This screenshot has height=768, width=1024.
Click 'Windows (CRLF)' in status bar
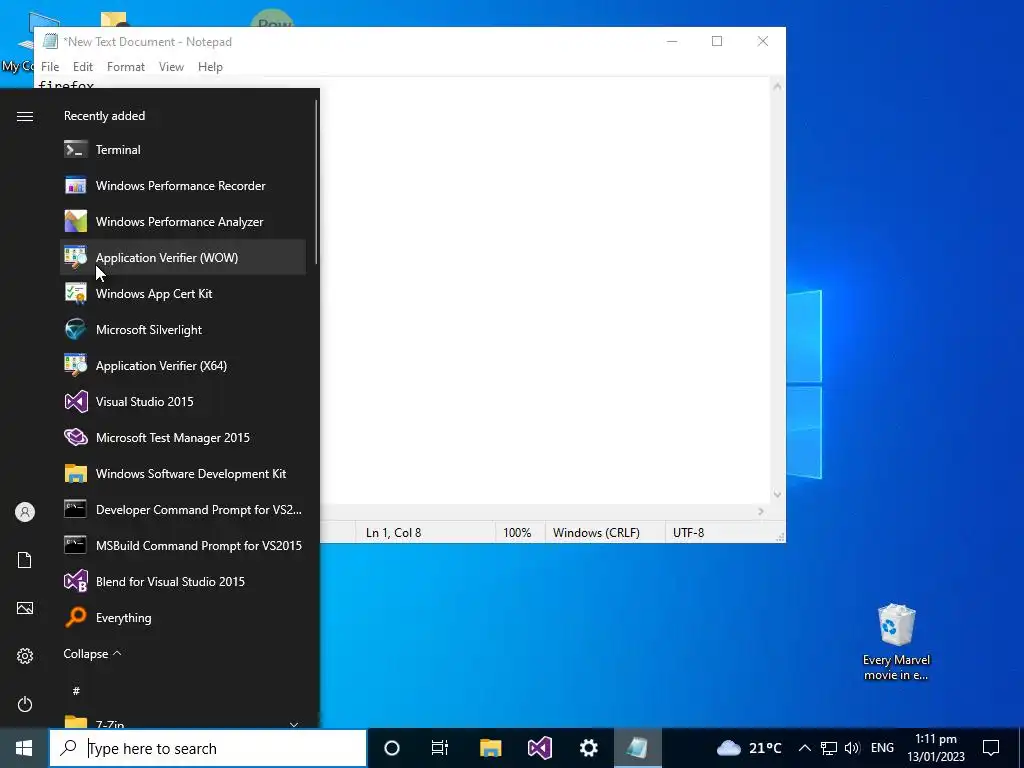pos(596,533)
